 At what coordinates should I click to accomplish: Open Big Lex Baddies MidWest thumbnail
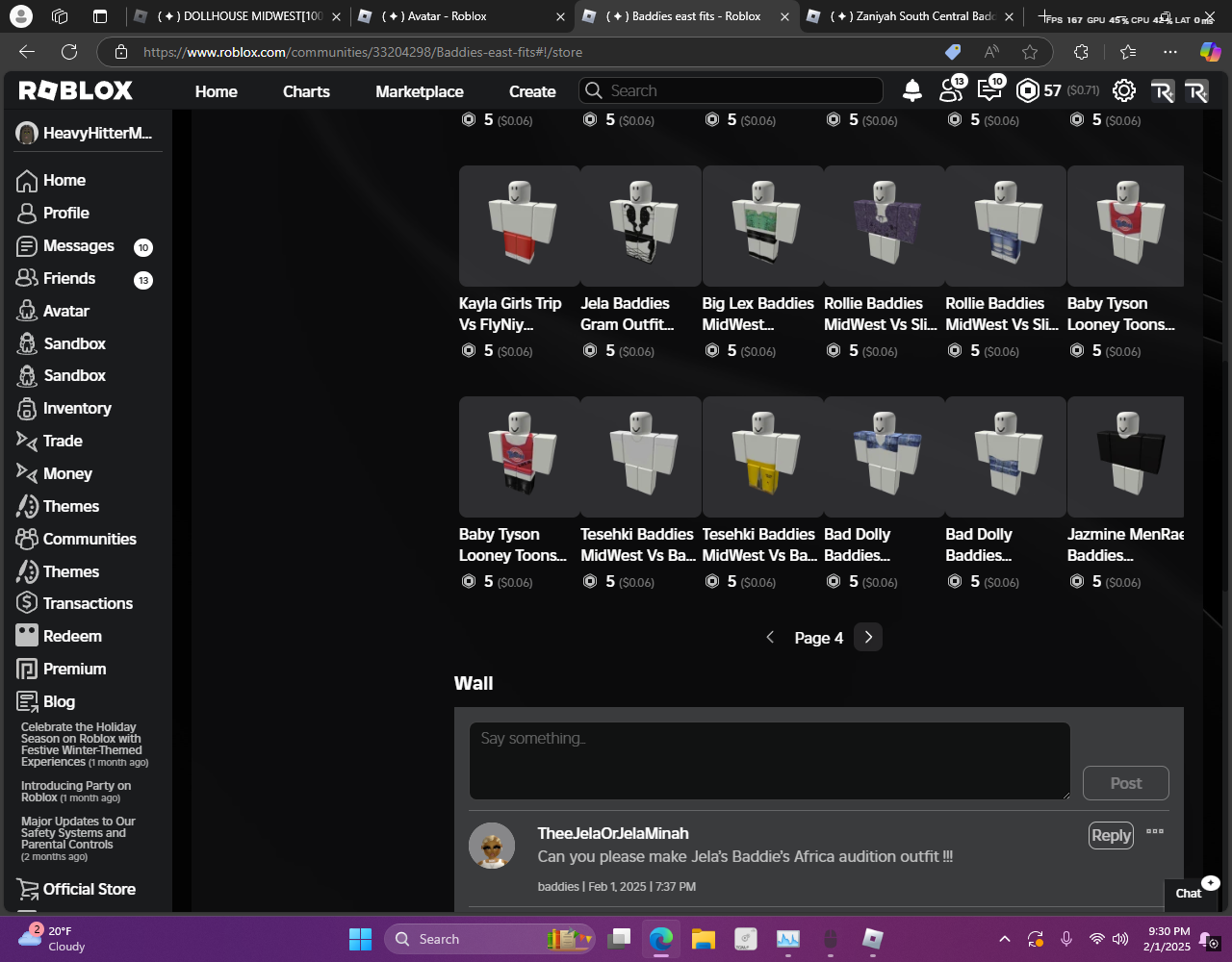pyautogui.click(x=763, y=226)
